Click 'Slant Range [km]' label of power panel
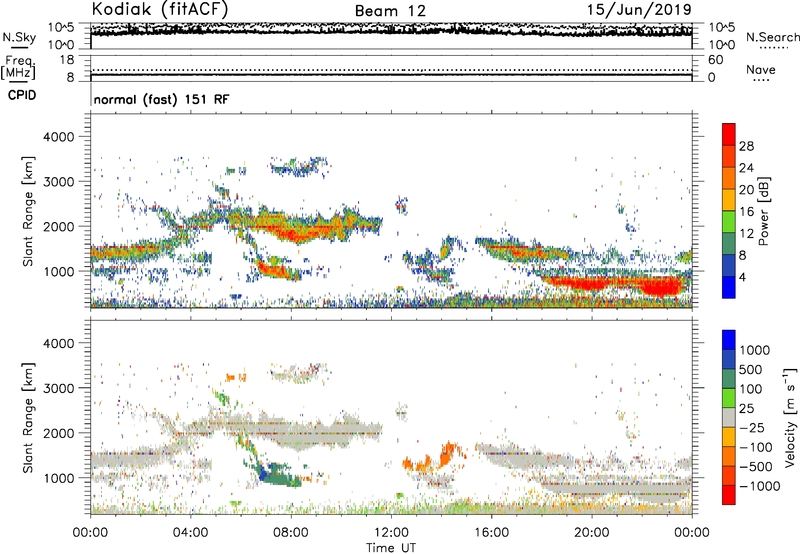The width and height of the screenshot is (800, 554). [28, 211]
